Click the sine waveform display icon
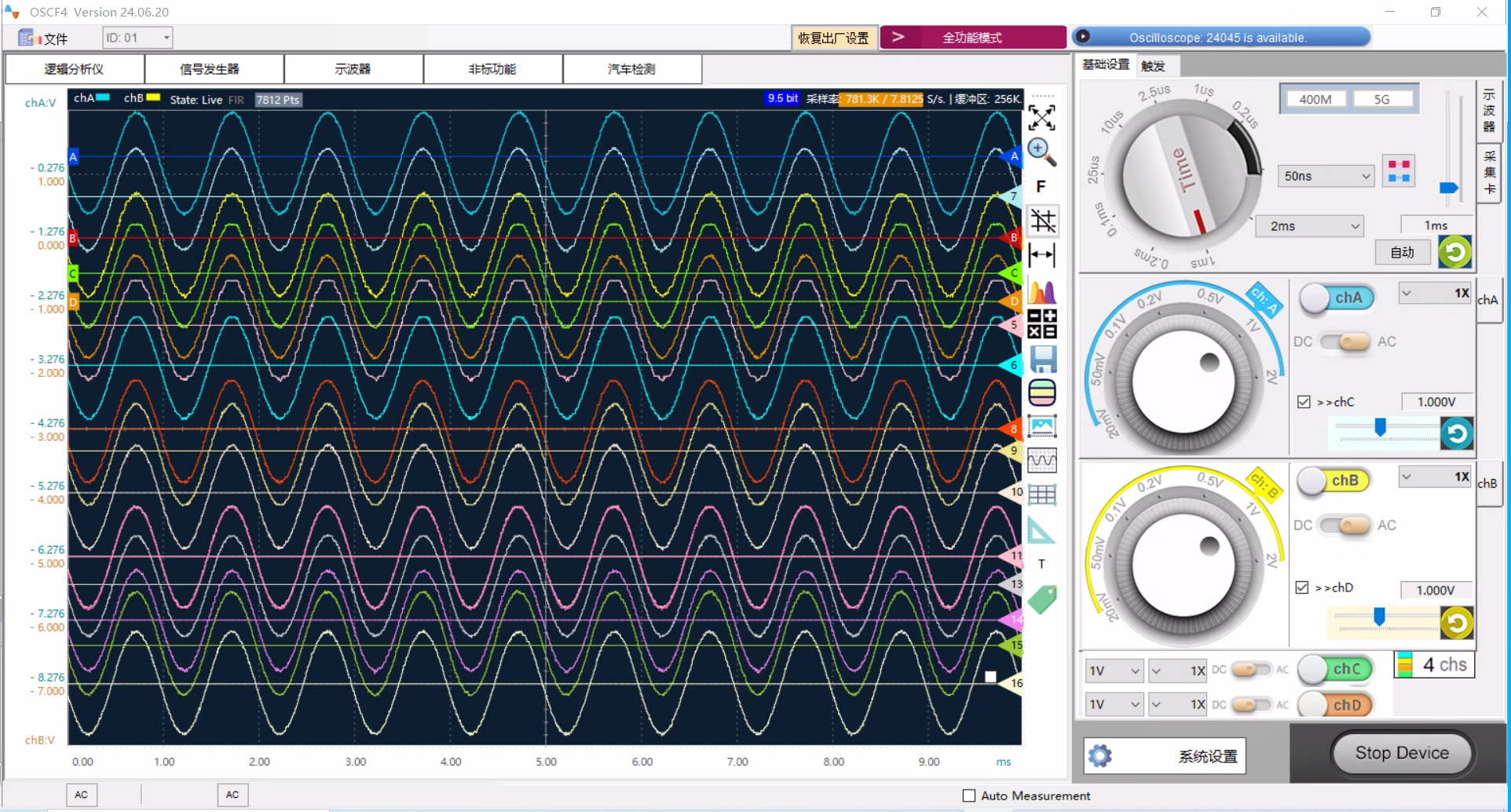 coord(1041,460)
